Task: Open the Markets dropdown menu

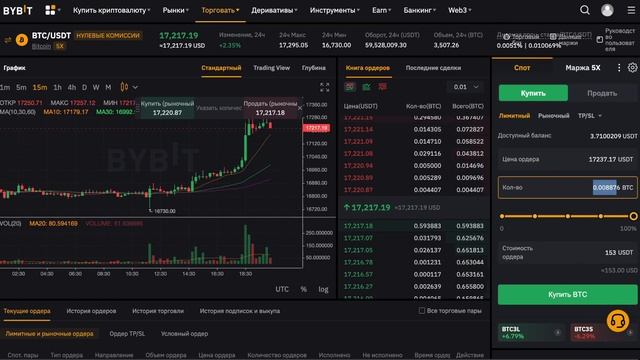Action: point(176,10)
